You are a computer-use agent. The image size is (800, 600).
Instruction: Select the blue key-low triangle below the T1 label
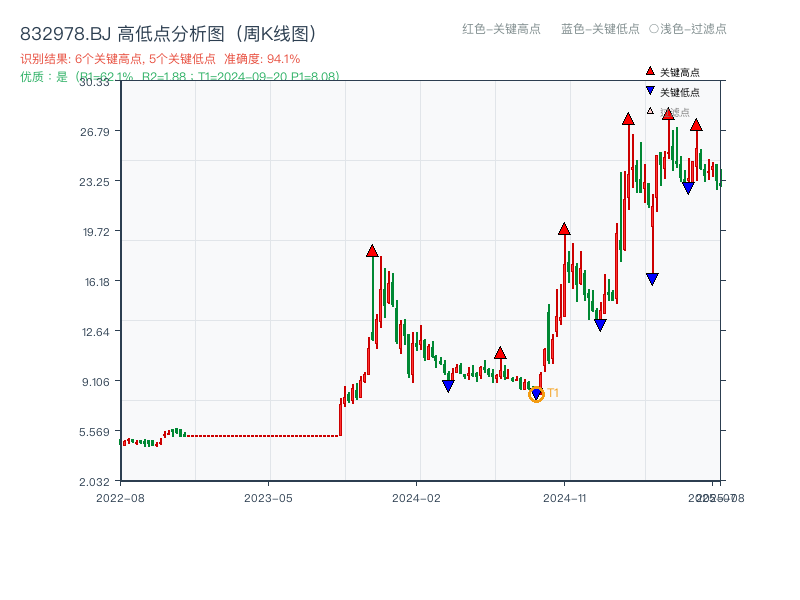[x=536, y=393]
